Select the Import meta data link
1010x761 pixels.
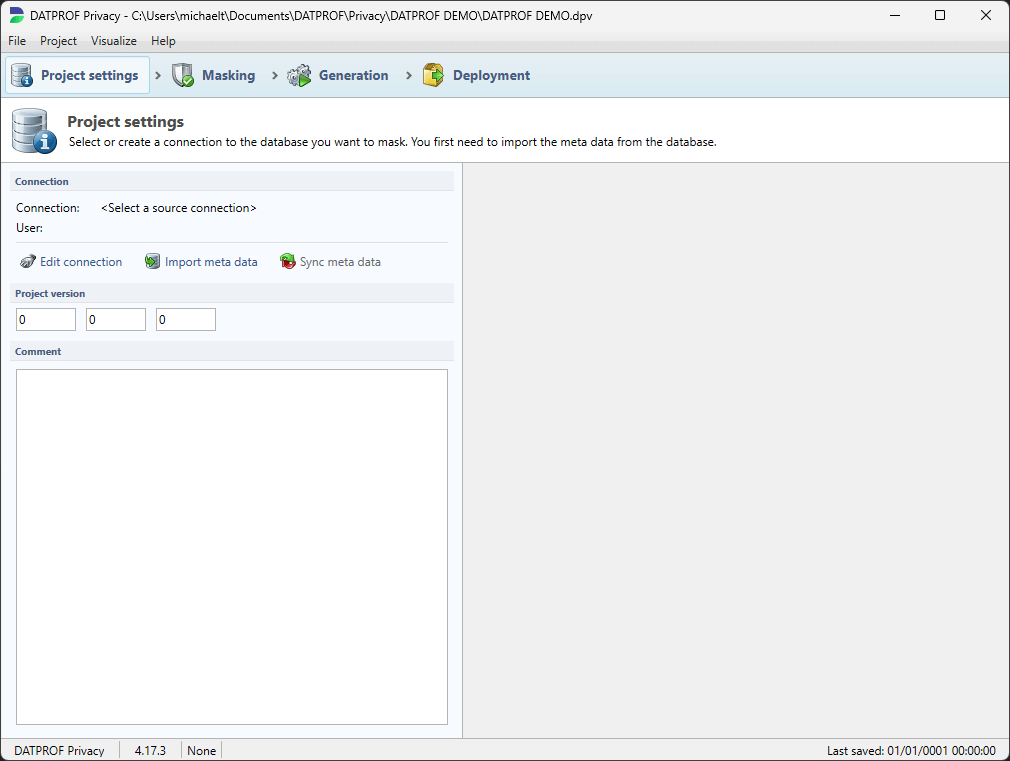point(211,262)
